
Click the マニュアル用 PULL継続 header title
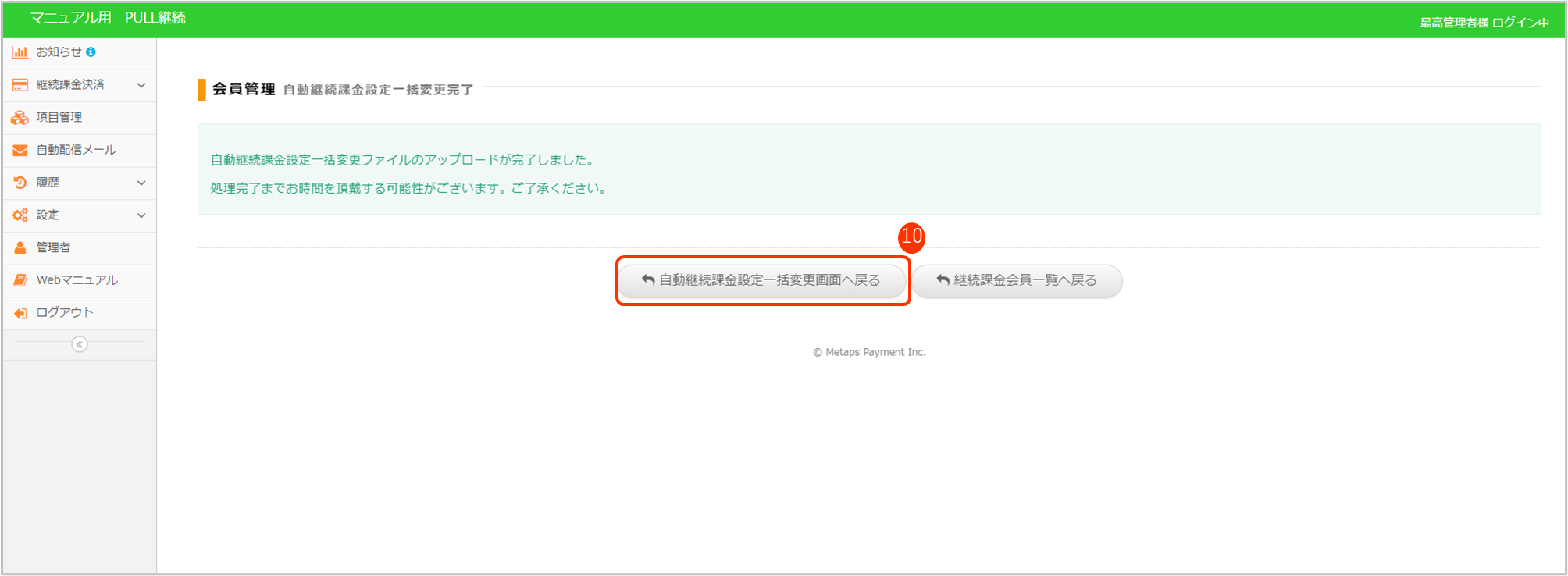point(108,18)
